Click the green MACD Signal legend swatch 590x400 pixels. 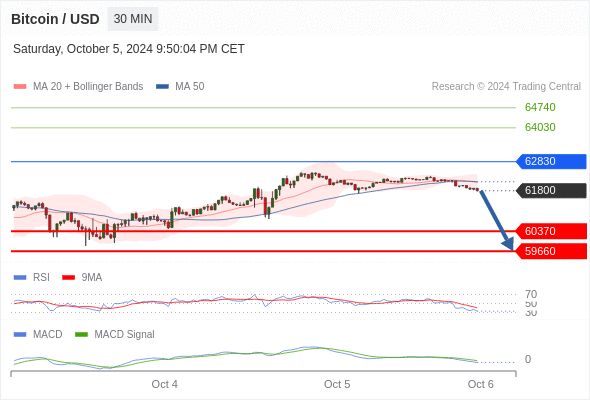[x=81, y=335]
